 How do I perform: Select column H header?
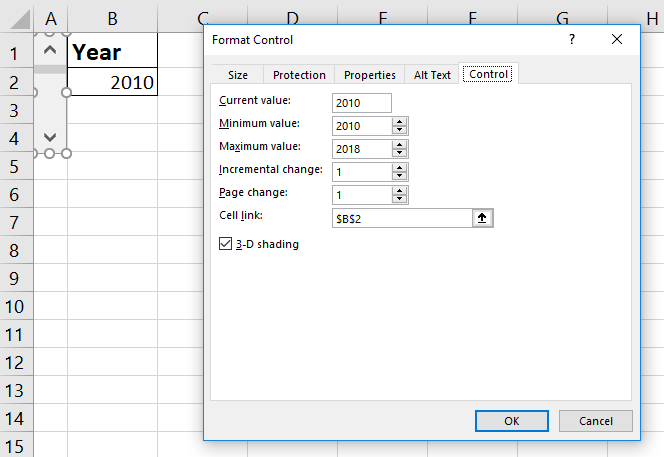[x=652, y=18]
